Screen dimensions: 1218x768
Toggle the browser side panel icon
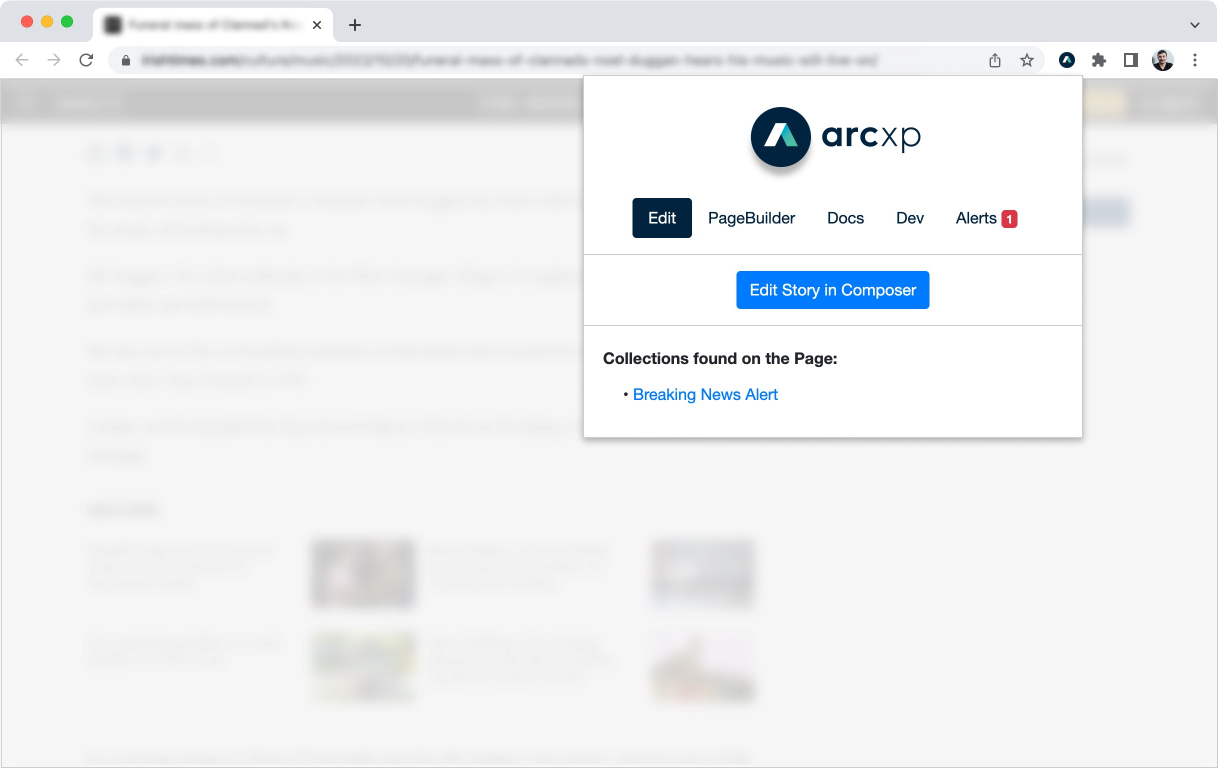pyautogui.click(x=1131, y=60)
